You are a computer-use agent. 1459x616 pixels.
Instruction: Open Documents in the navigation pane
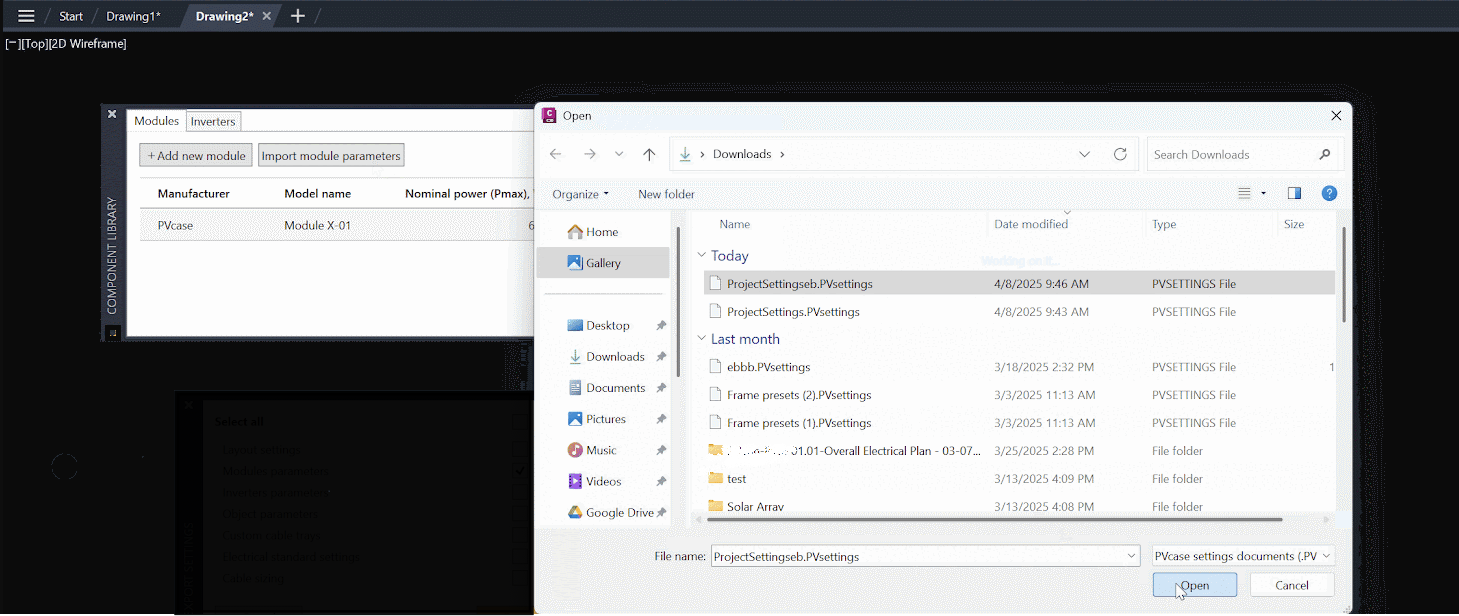click(x=615, y=387)
